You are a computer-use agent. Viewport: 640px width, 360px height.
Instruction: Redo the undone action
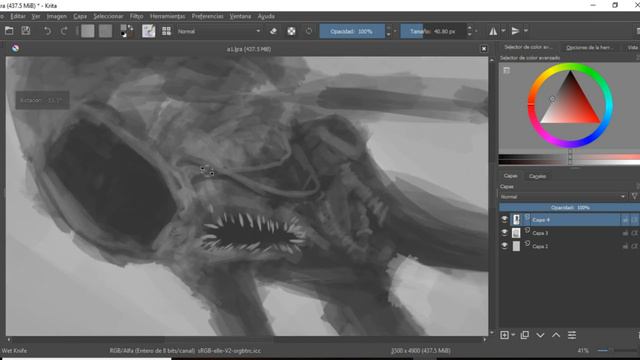point(64,31)
